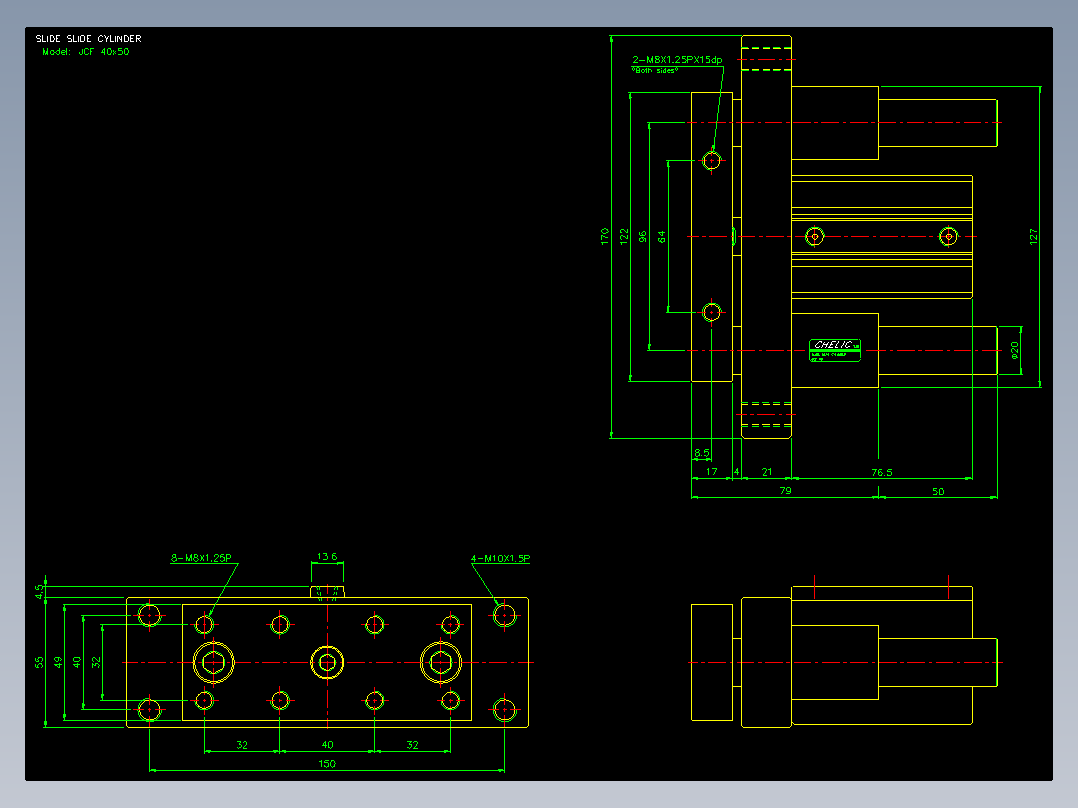Select the ø20 rod diameter dimension
Viewport: 1078px width, 808px height.
[x=1015, y=351]
